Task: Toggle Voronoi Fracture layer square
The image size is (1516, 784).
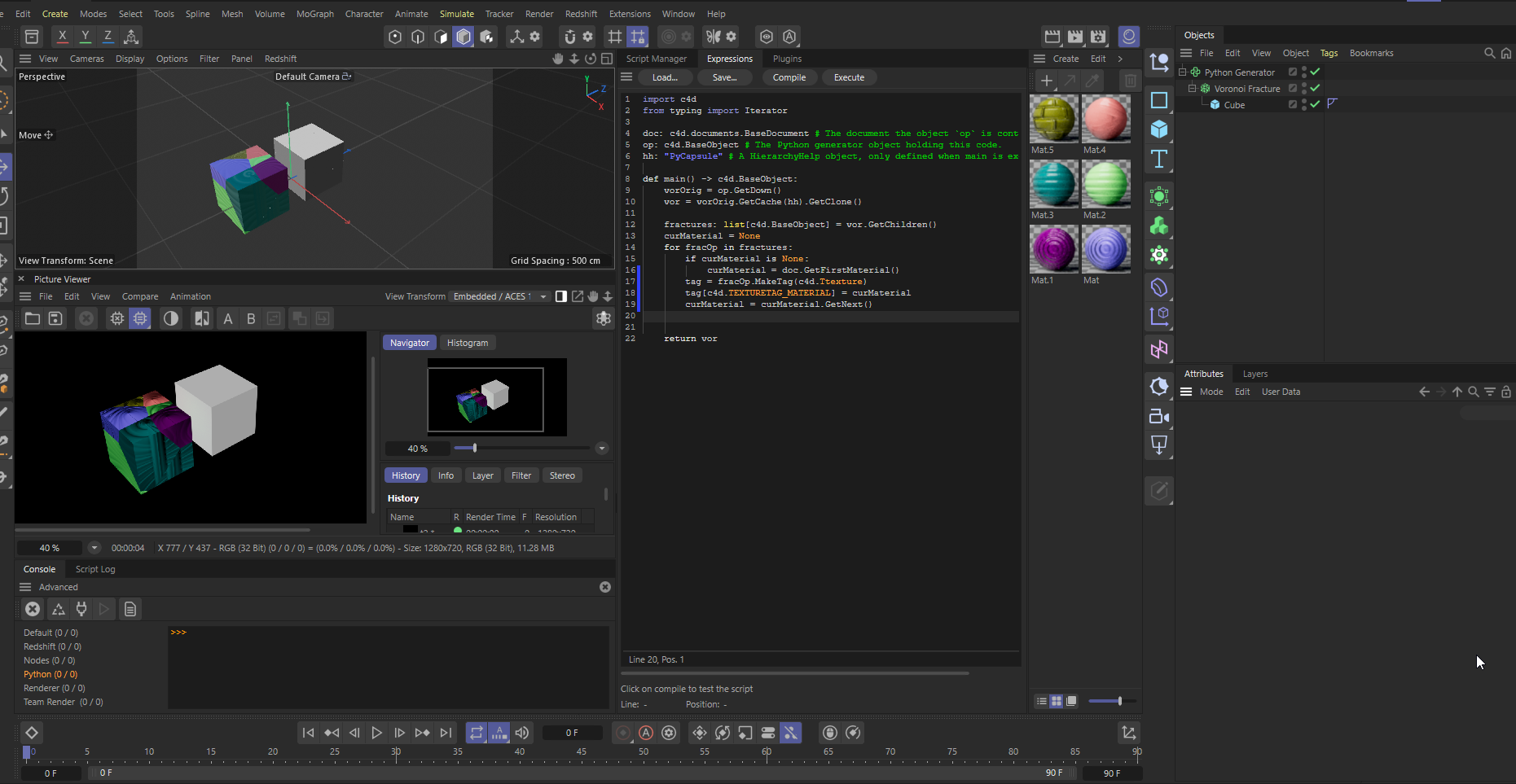Action: click(x=1292, y=88)
